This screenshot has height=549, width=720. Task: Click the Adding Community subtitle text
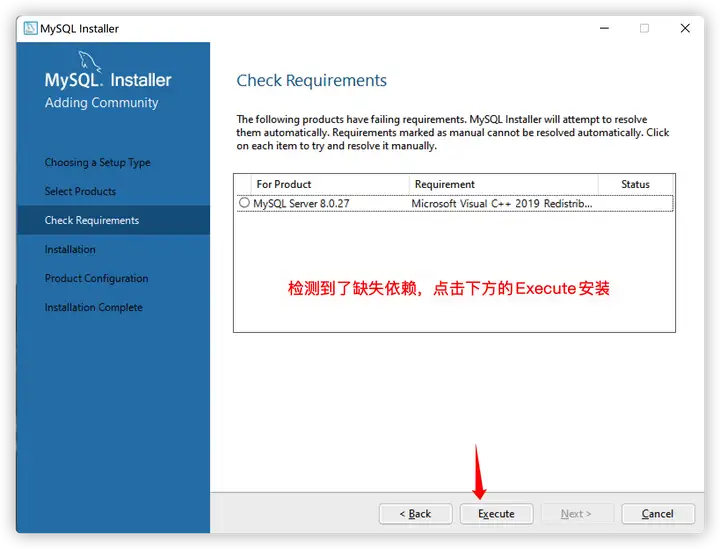click(101, 102)
